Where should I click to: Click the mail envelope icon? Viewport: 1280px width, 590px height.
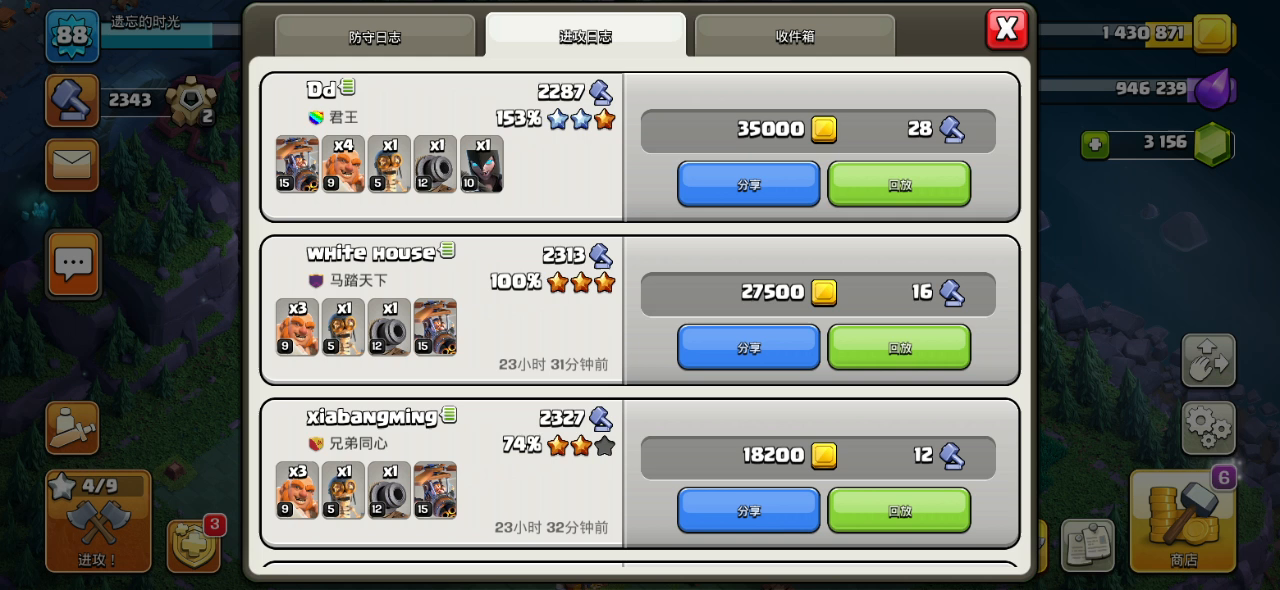[x=72, y=165]
